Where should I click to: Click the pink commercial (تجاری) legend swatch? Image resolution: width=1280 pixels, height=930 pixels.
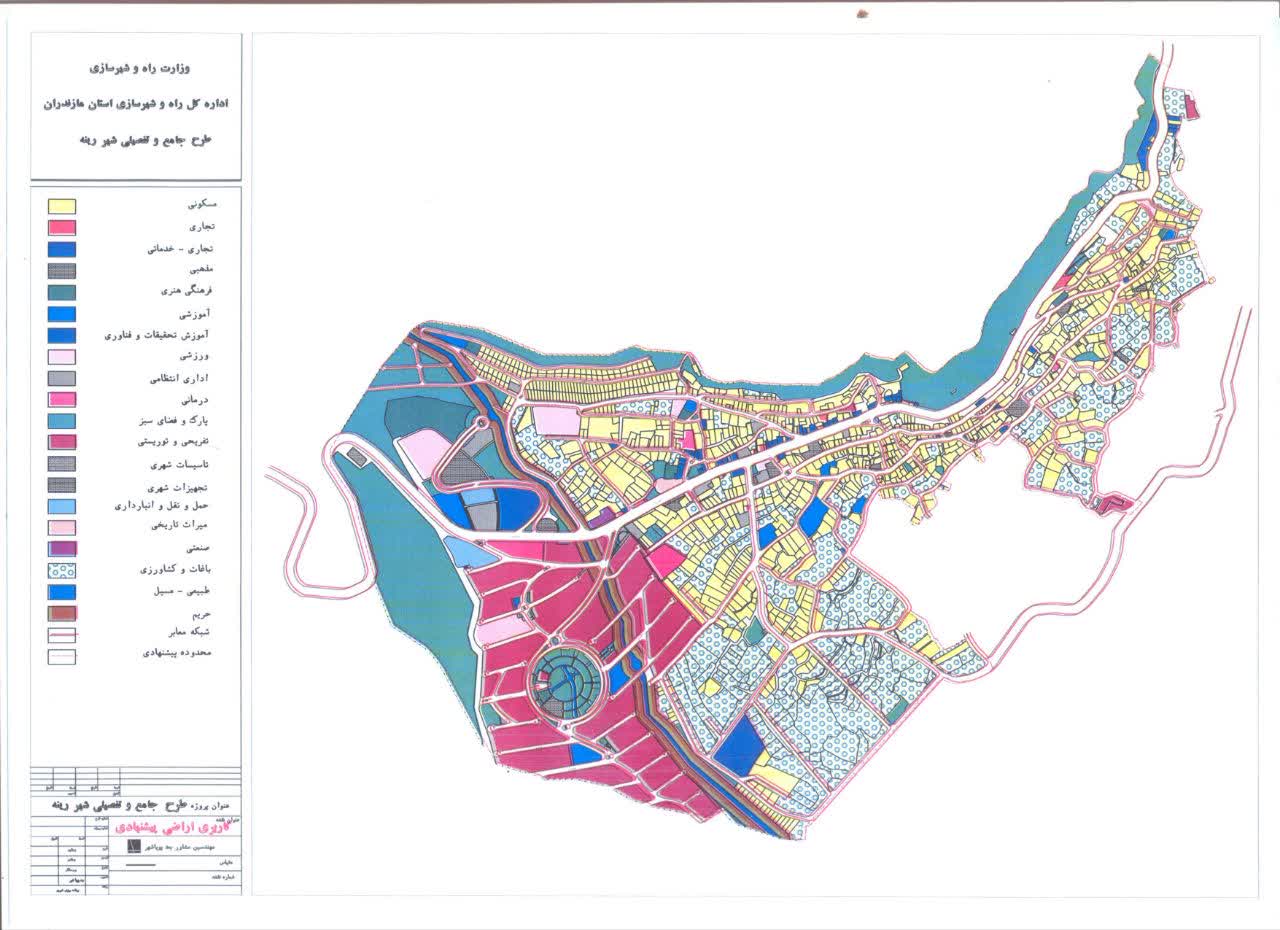coord(63,228)
